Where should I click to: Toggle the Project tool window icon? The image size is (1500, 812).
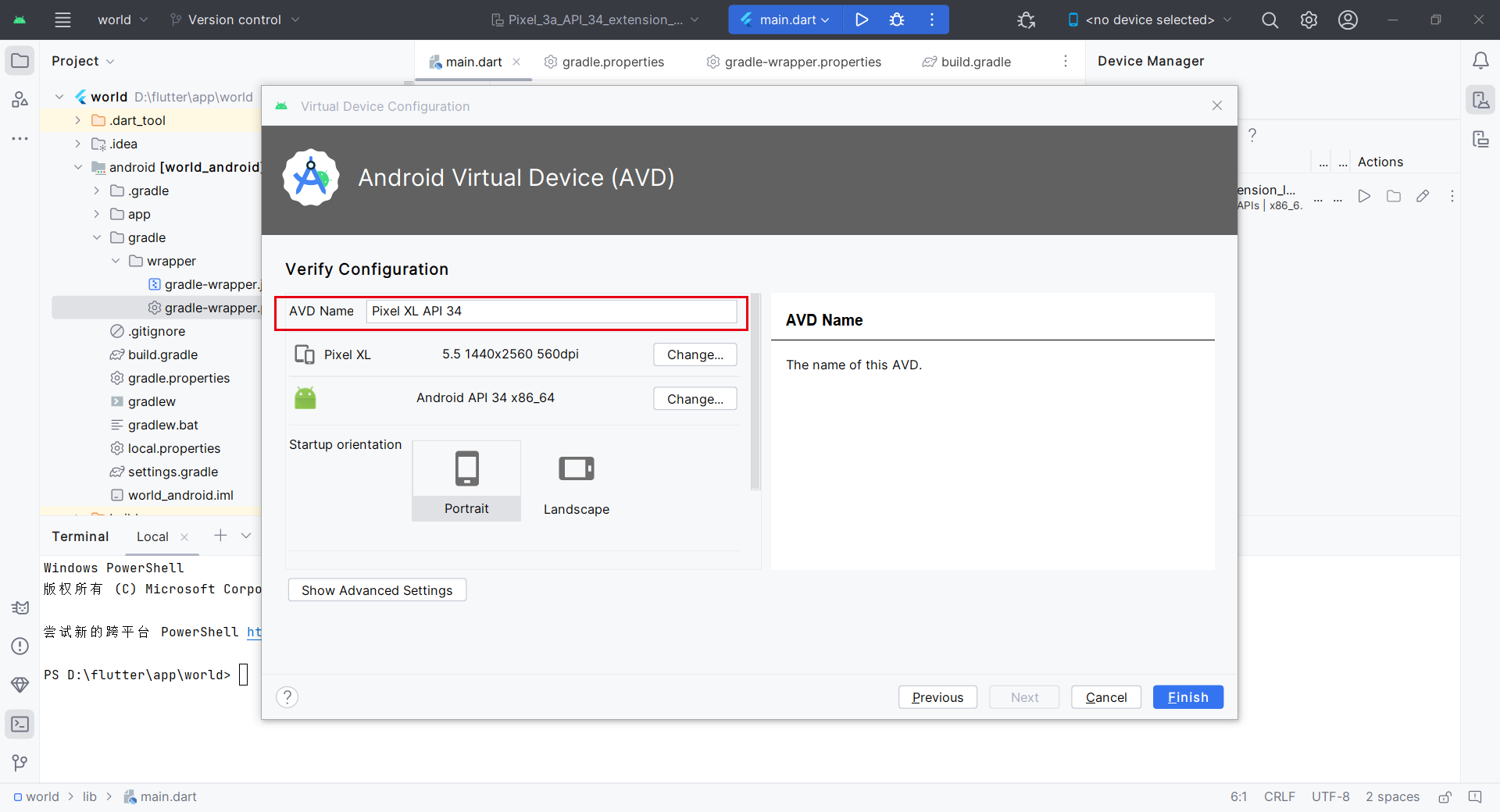pyautogui.click(x=20, y=61)
